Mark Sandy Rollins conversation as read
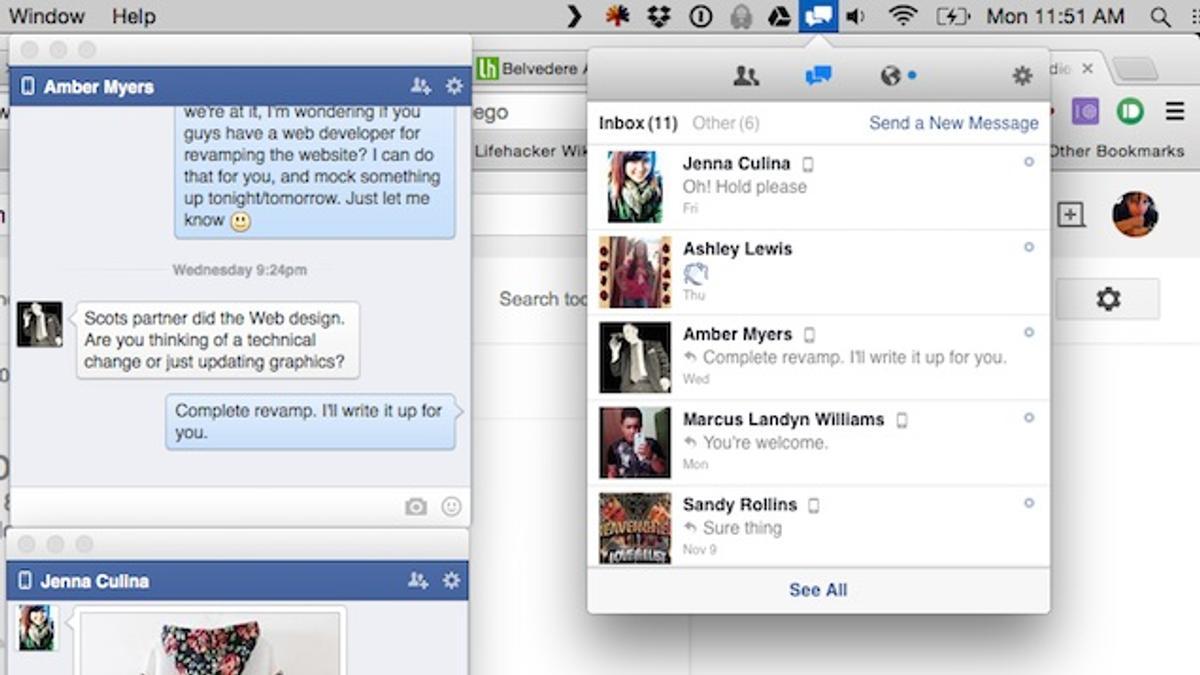Image resolution: width=1200 pixels, height=675 pixels. point(1030,503)
